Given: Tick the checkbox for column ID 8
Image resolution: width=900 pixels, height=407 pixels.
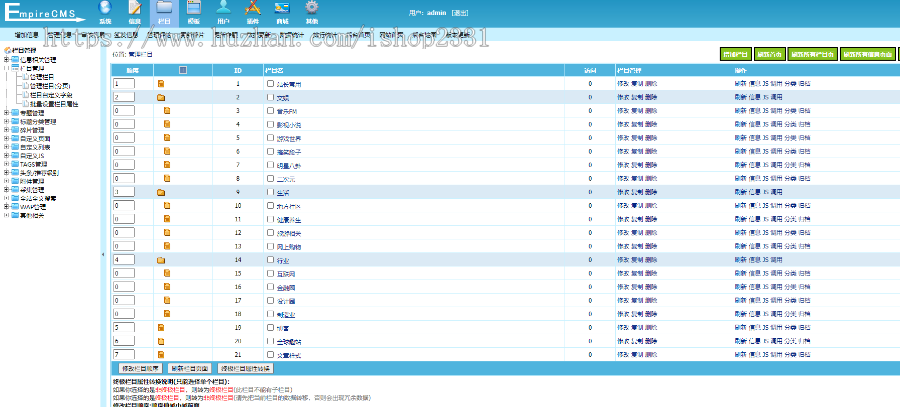Looking at the screenshot, I should pyautogui.click(x=270, y=178).
